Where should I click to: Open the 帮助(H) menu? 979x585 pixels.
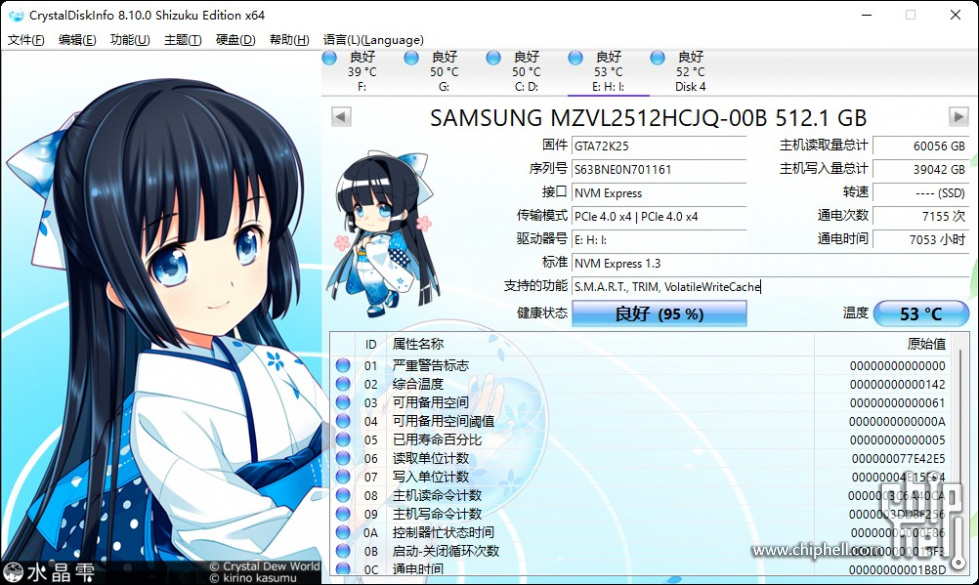click(x=289, y=40)
